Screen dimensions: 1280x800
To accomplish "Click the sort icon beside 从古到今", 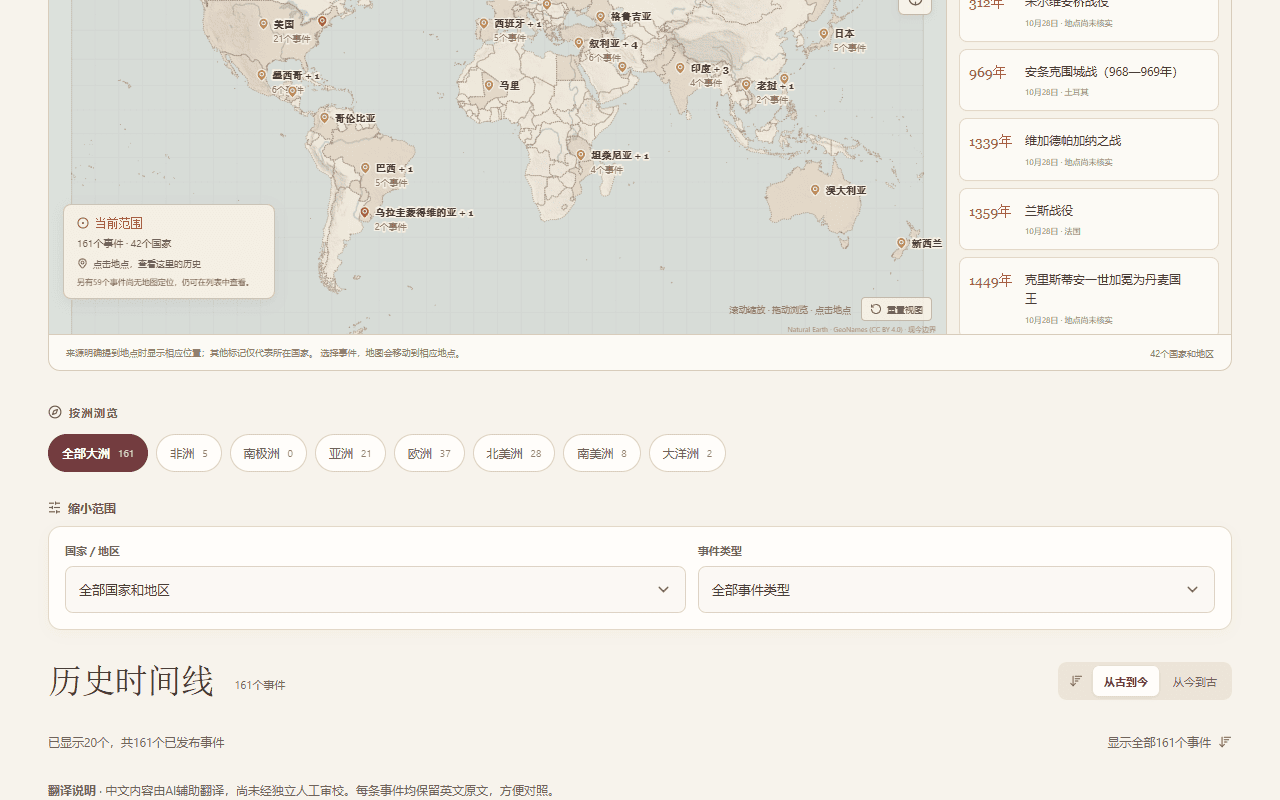I will pyautogui.click(x=1076, y=681).
